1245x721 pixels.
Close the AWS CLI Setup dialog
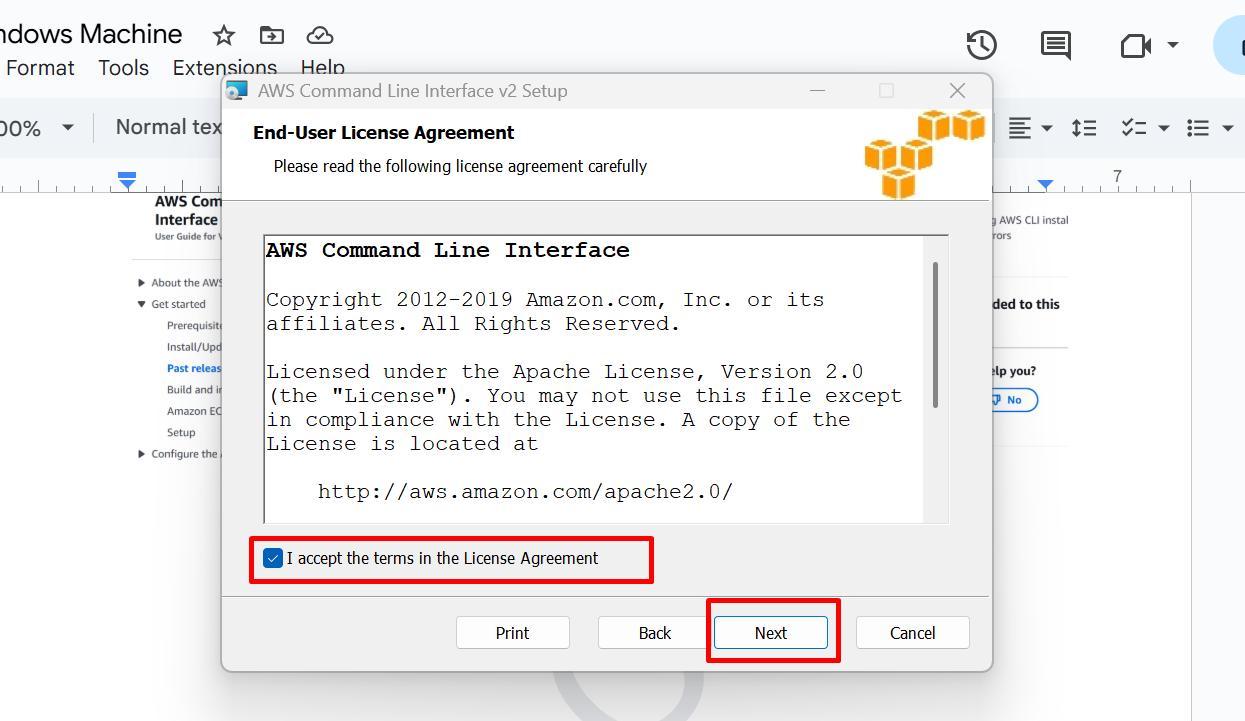[x=957, y=91]
